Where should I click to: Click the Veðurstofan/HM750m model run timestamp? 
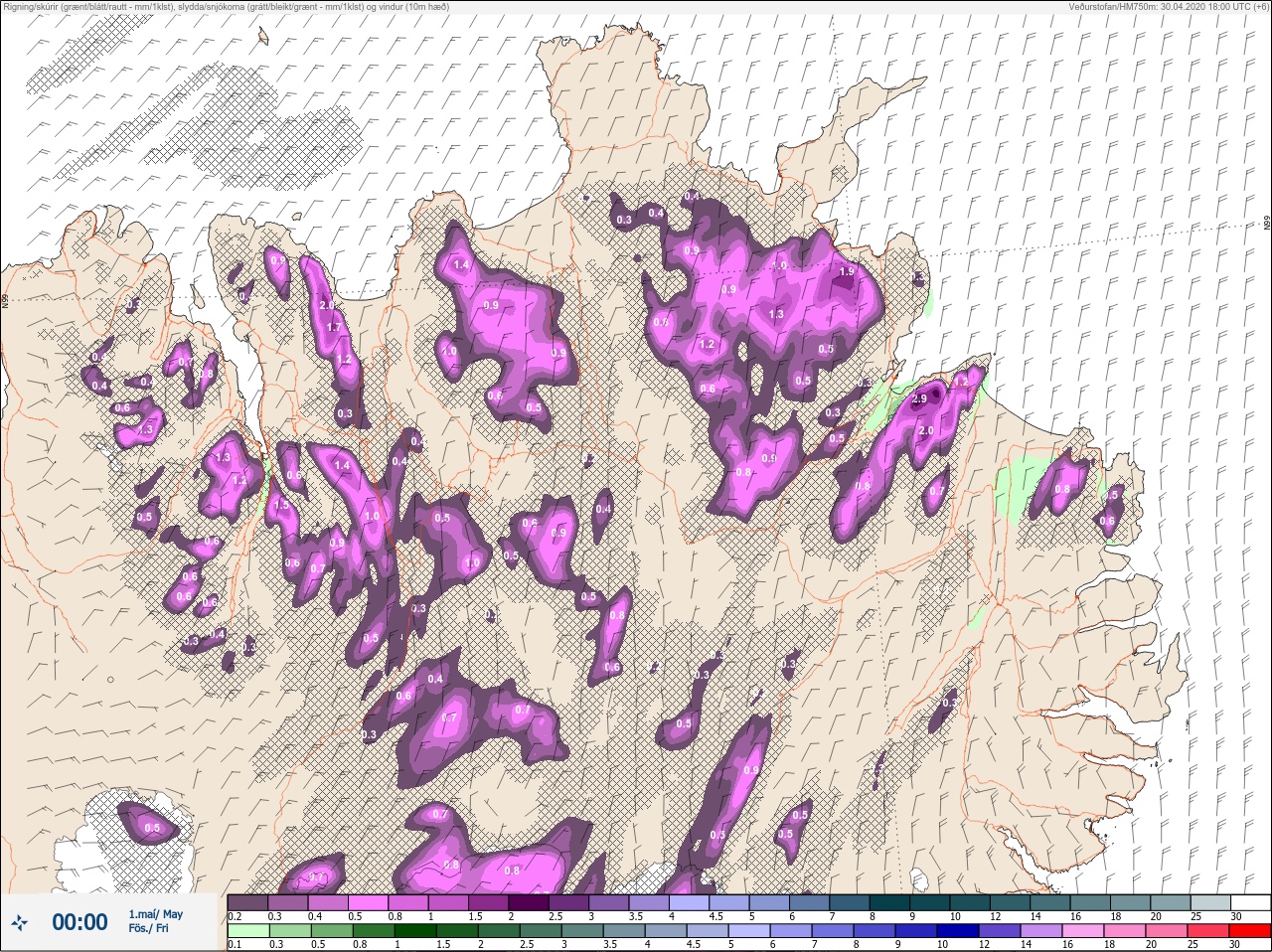[x=1169, y=7]
